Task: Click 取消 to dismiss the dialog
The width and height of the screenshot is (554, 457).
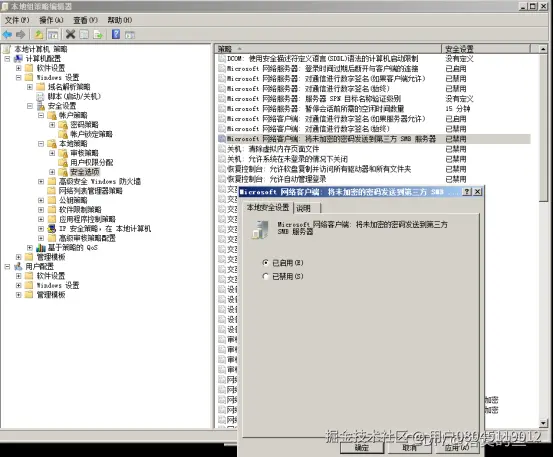Action: (x=409, y=447)
